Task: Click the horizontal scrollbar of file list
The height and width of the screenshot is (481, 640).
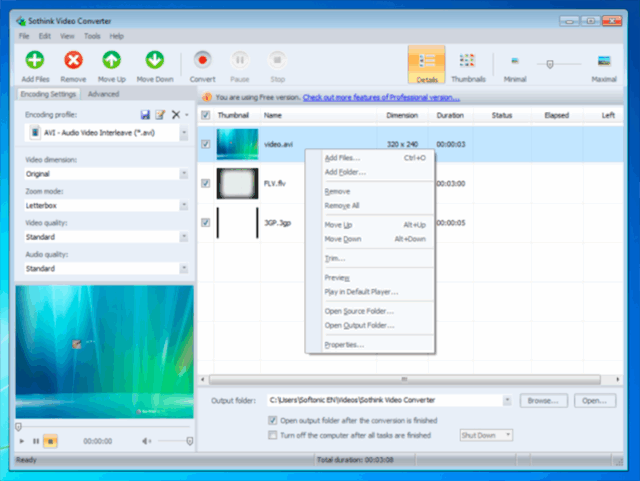Action: (404, 379)
